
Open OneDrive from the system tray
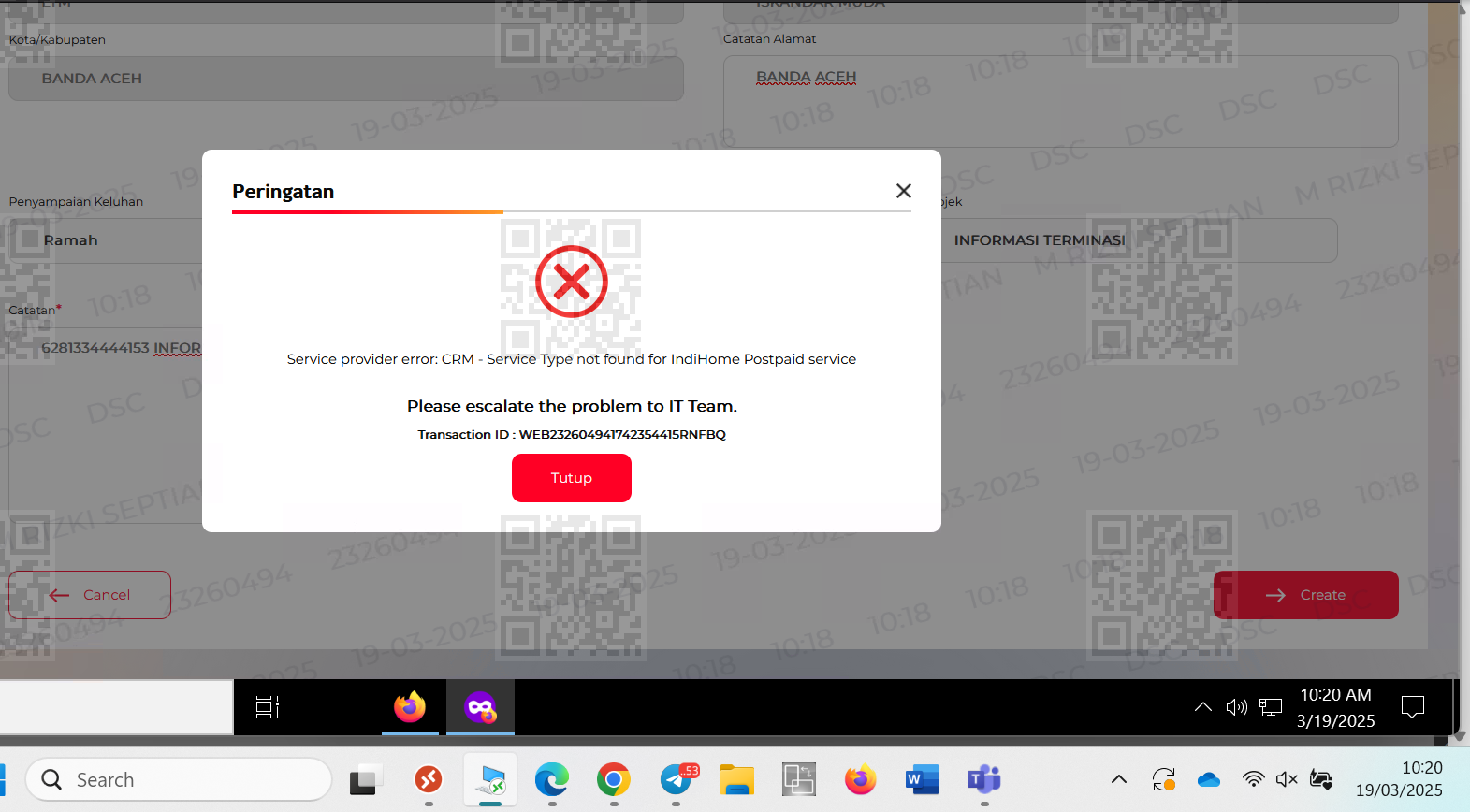[x=1209, y=779]
